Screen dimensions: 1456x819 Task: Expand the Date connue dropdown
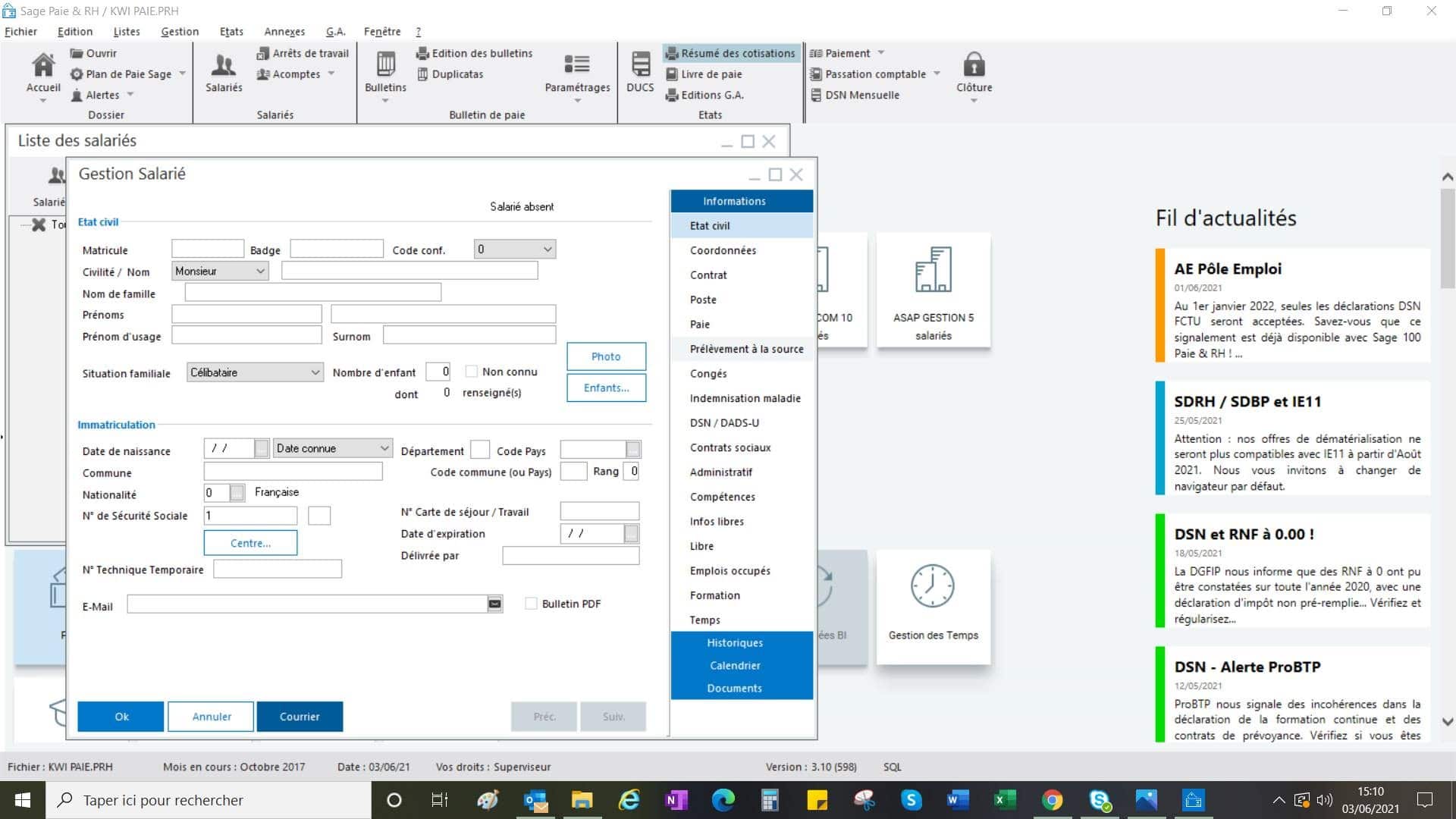click(384, 449)
